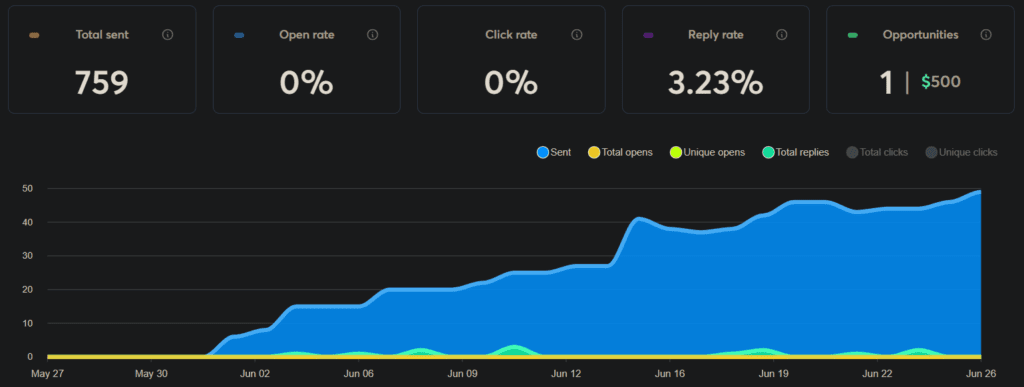The width and height of the screenshot is (1024, 387).
Task: Click the brown indicator on Total sent card
Action: [x=35, y=35]
